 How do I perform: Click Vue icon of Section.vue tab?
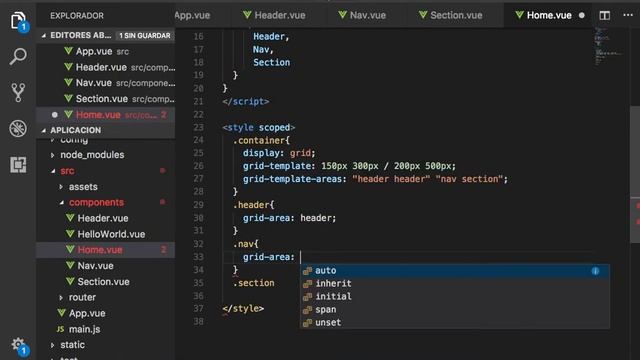click(x=423, y=15)
